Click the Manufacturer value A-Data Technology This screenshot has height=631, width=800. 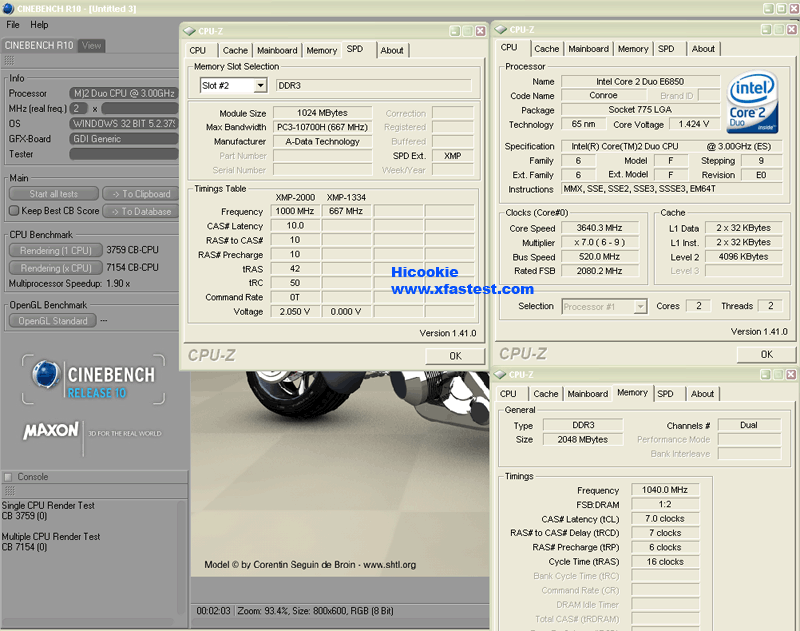(322, 141)
